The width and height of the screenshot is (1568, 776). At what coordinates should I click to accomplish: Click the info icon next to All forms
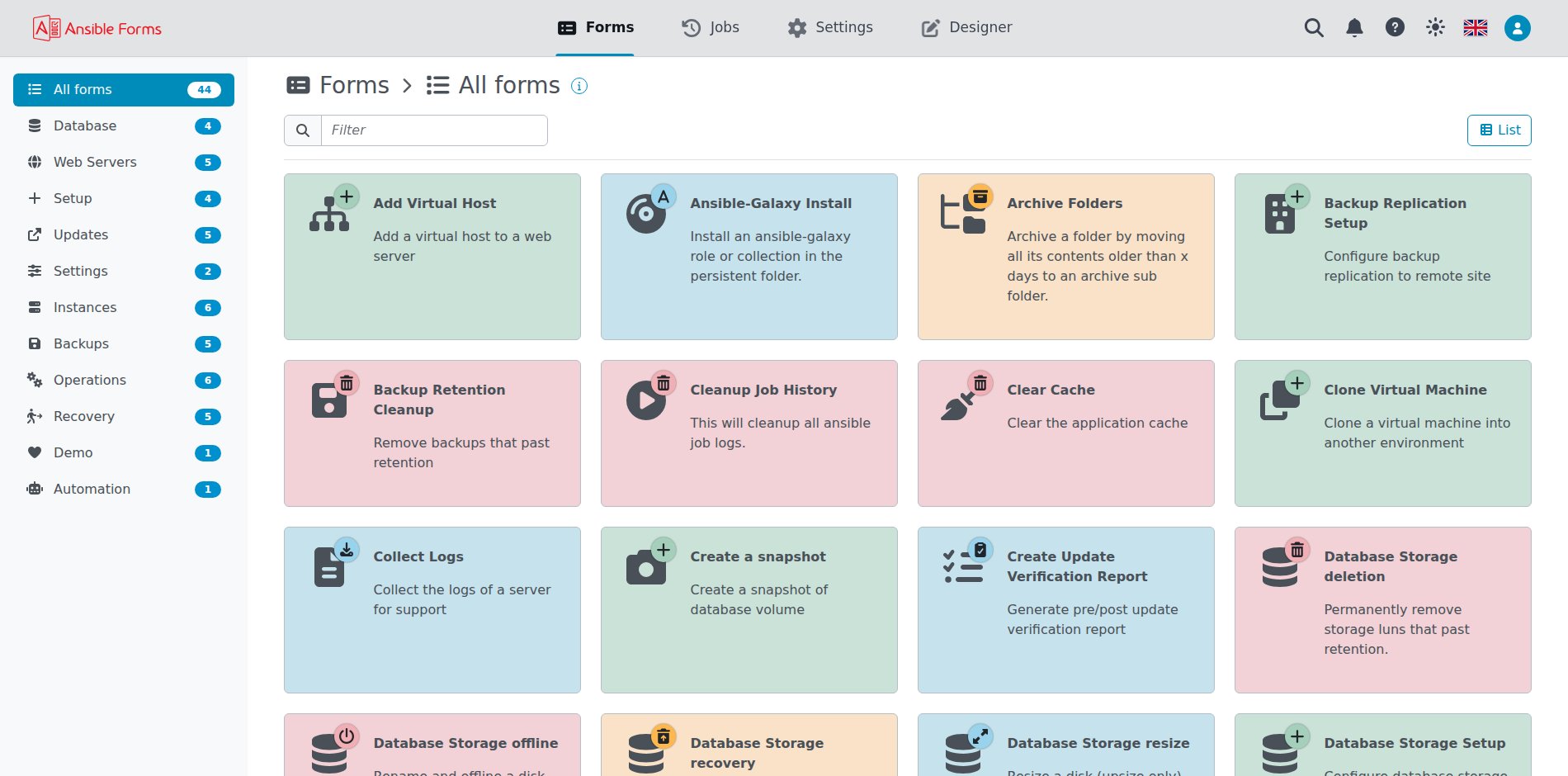point(579,86)
